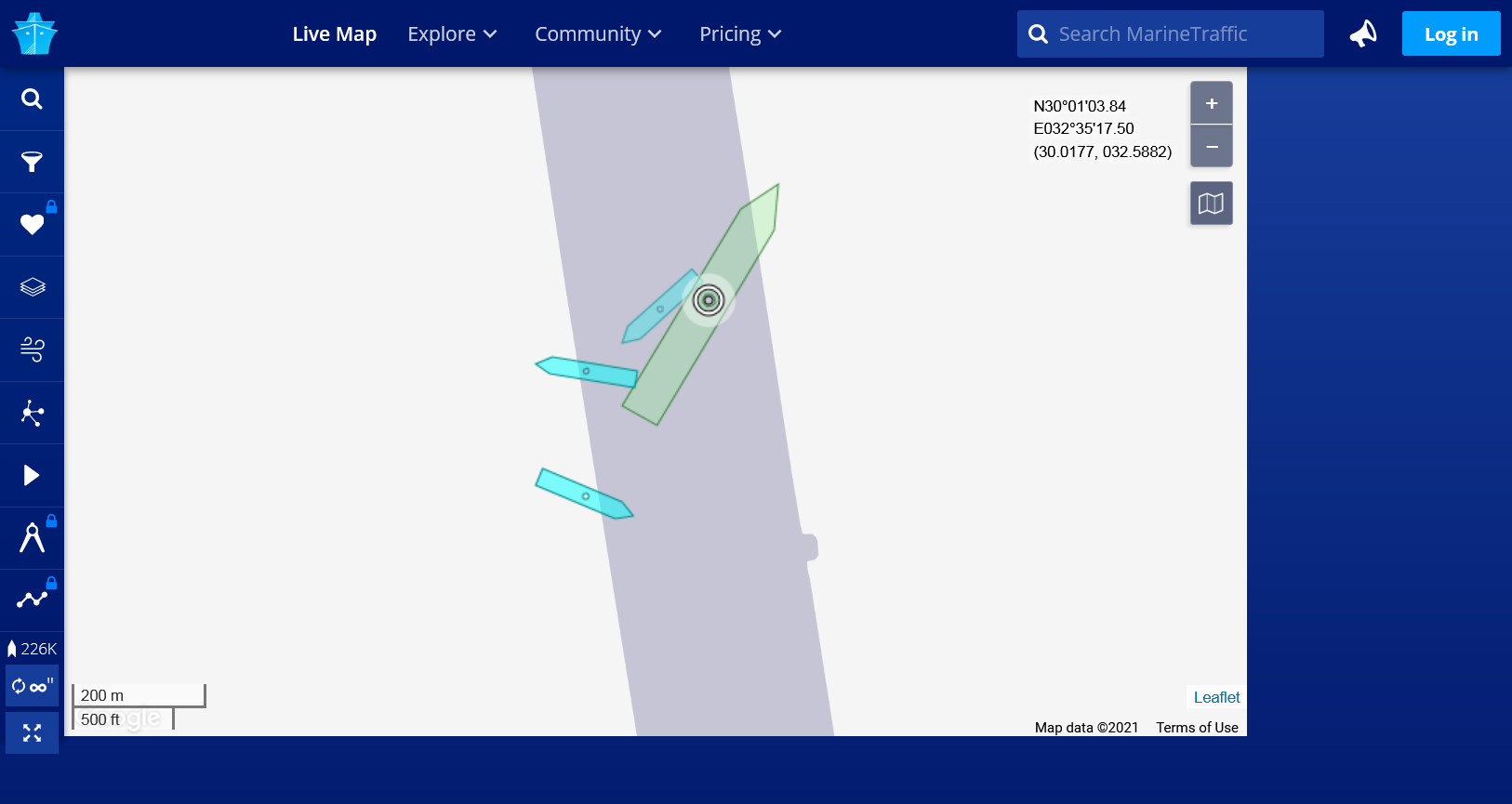Open the sidebar search tool

tap(32, 99)
